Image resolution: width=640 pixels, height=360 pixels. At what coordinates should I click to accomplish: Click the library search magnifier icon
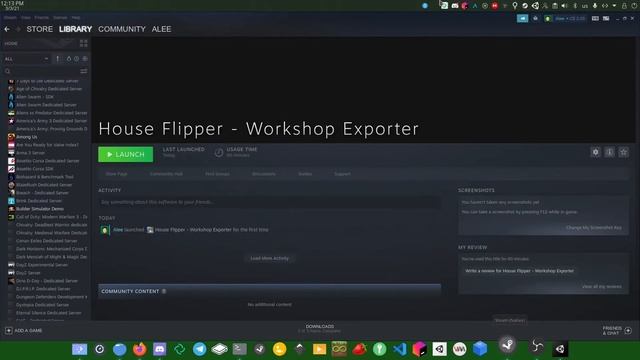[x=7, y=71]
